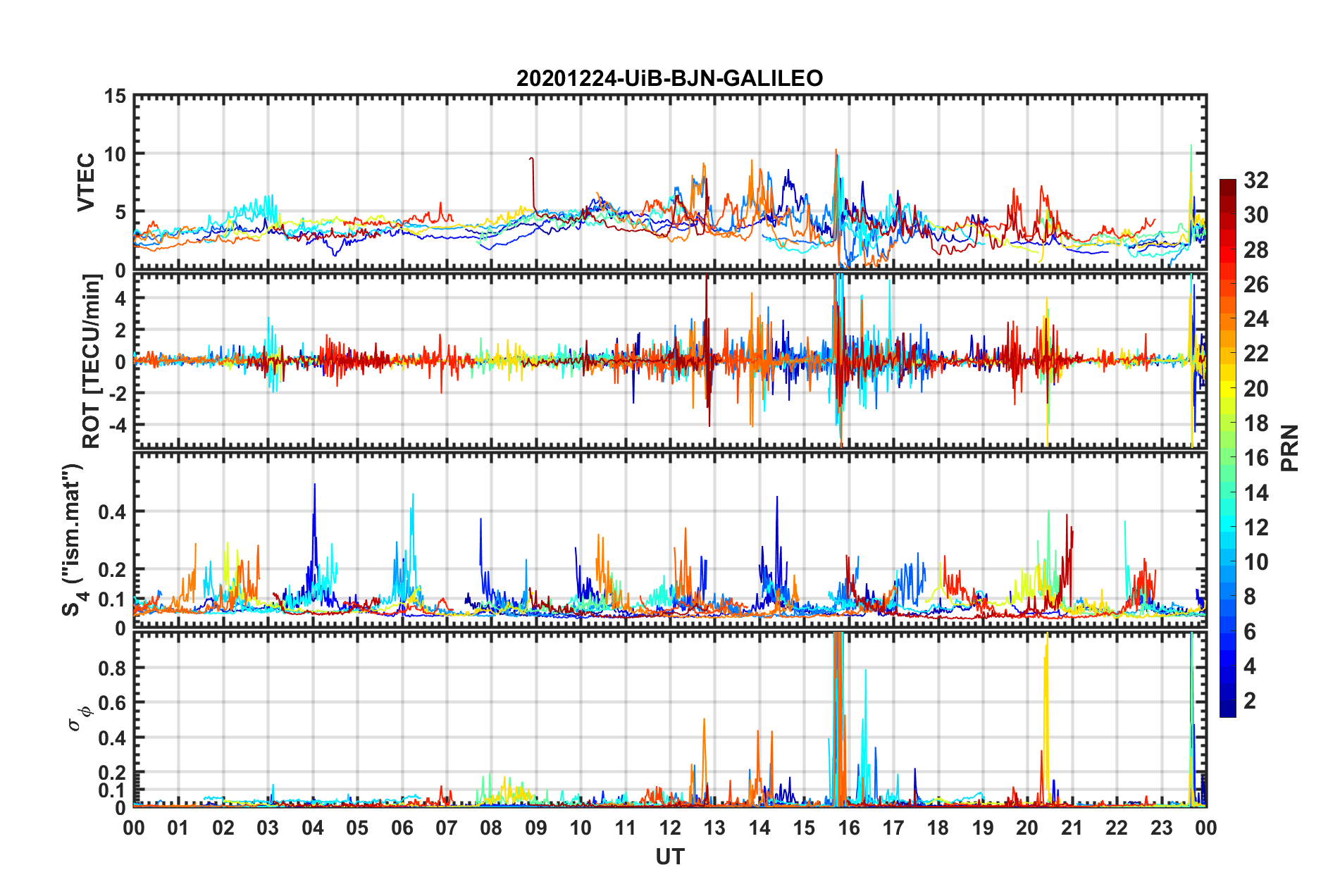Image resolution: width=1340 pixels, height=896 pixels.
Task: Select ROT y-axis tick -2
Action: (x=118, y=393)
